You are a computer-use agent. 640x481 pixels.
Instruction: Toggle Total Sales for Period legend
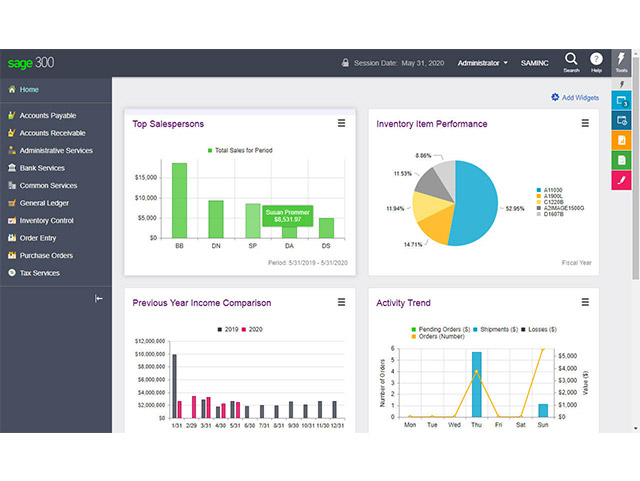[x=240, y=150]
